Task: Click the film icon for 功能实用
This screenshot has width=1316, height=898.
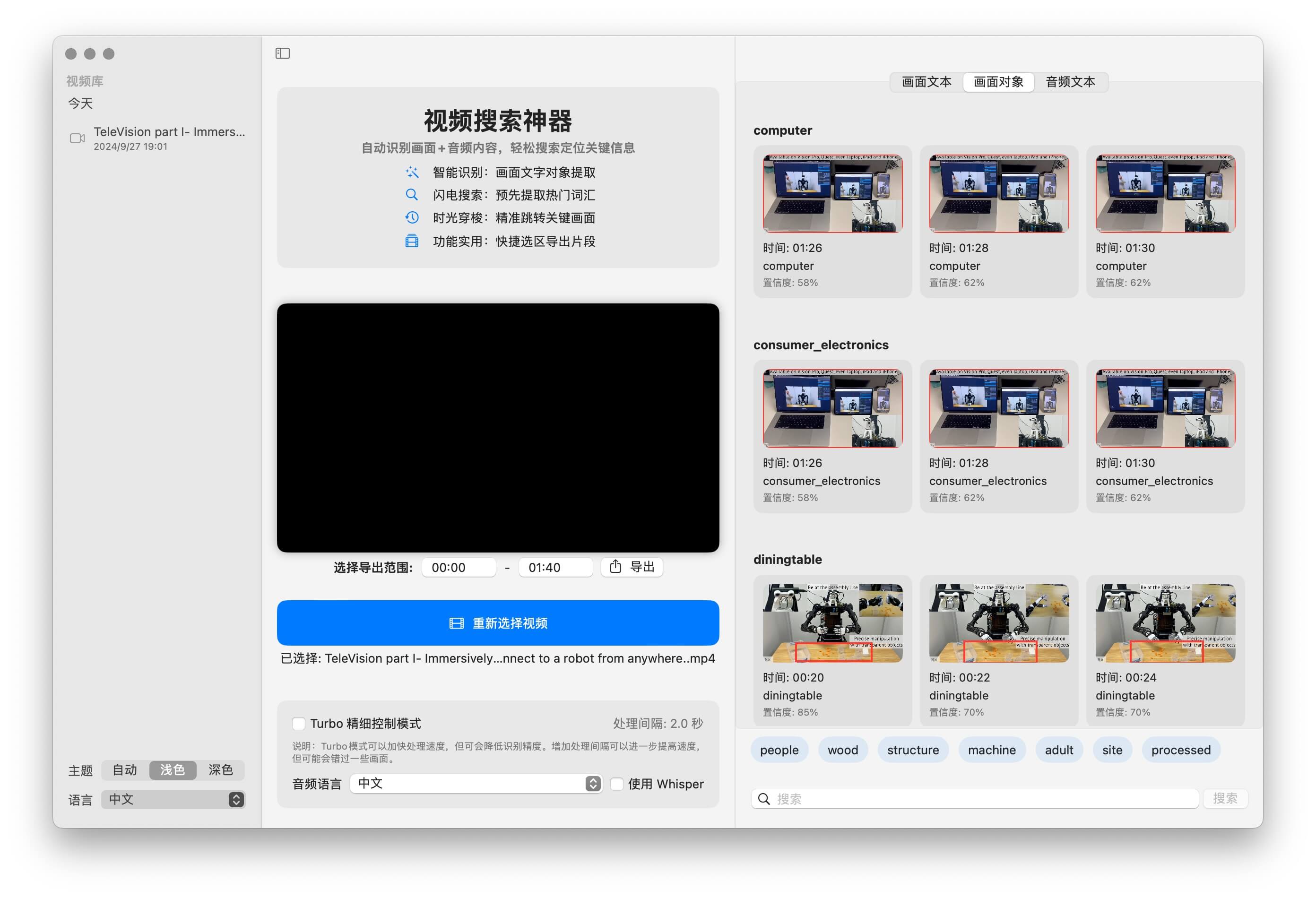Action: [412, 241]
